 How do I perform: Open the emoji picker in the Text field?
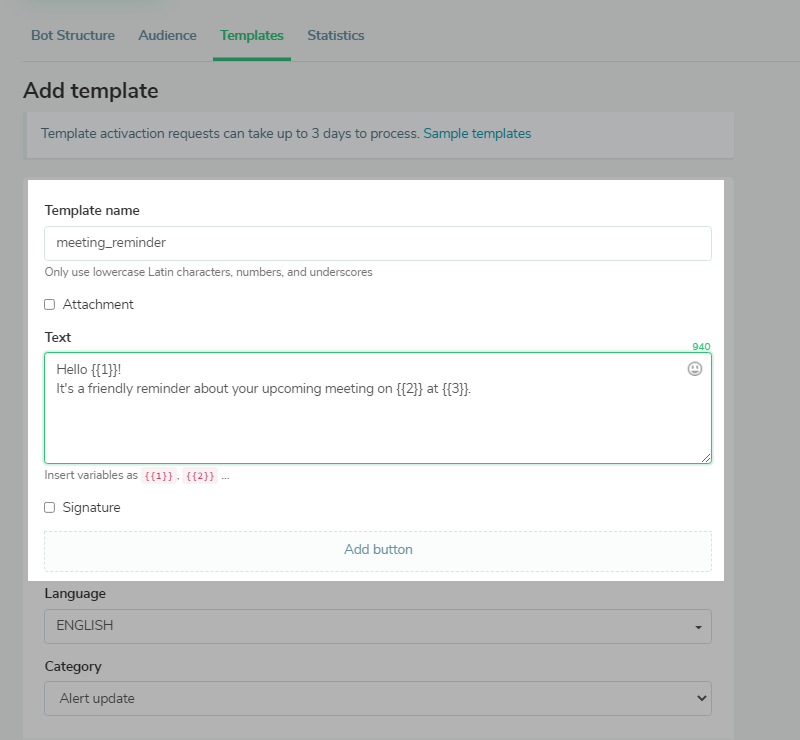coord(695,369)
